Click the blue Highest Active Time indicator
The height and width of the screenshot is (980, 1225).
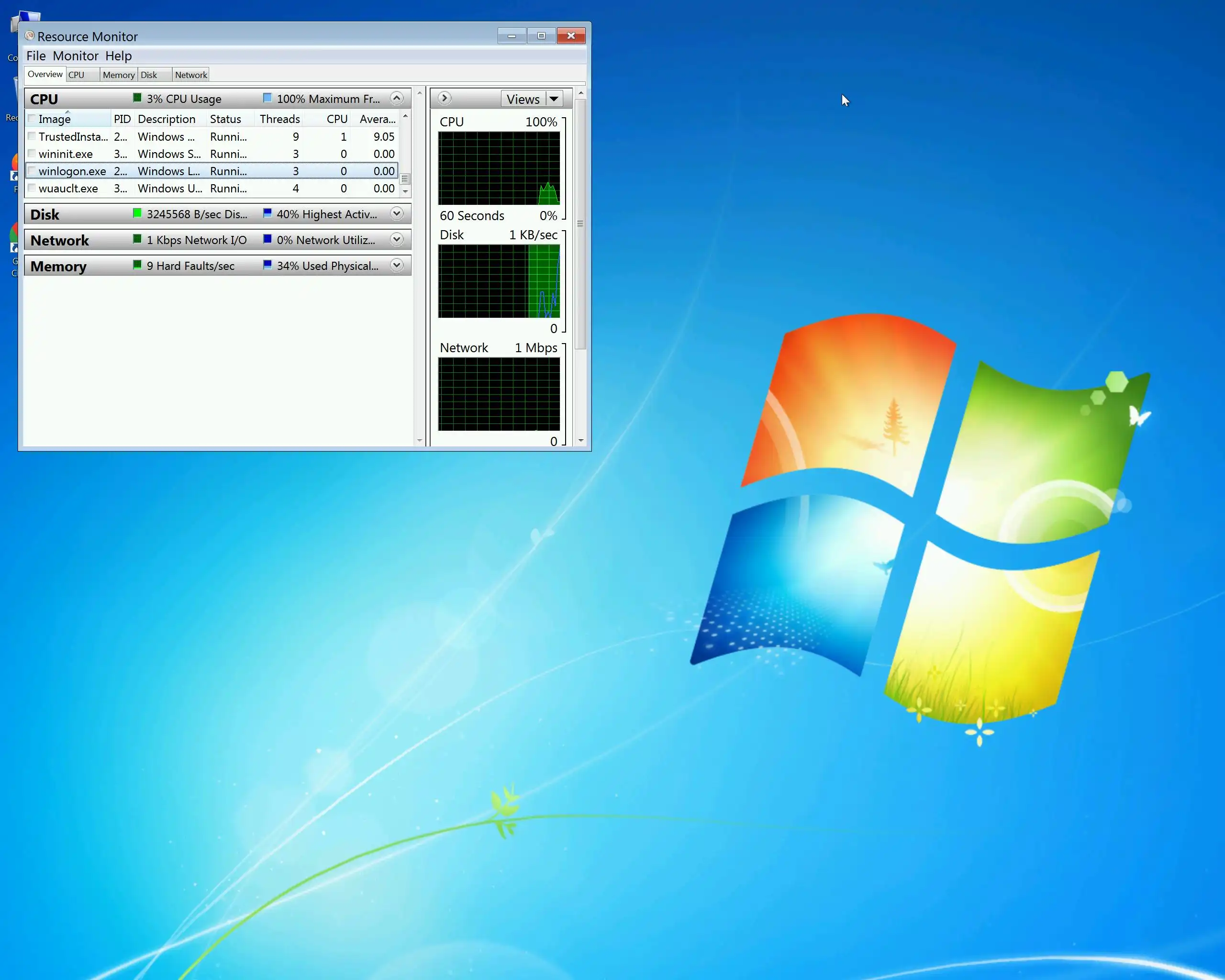pyautogui.click(x=267, y=213)
